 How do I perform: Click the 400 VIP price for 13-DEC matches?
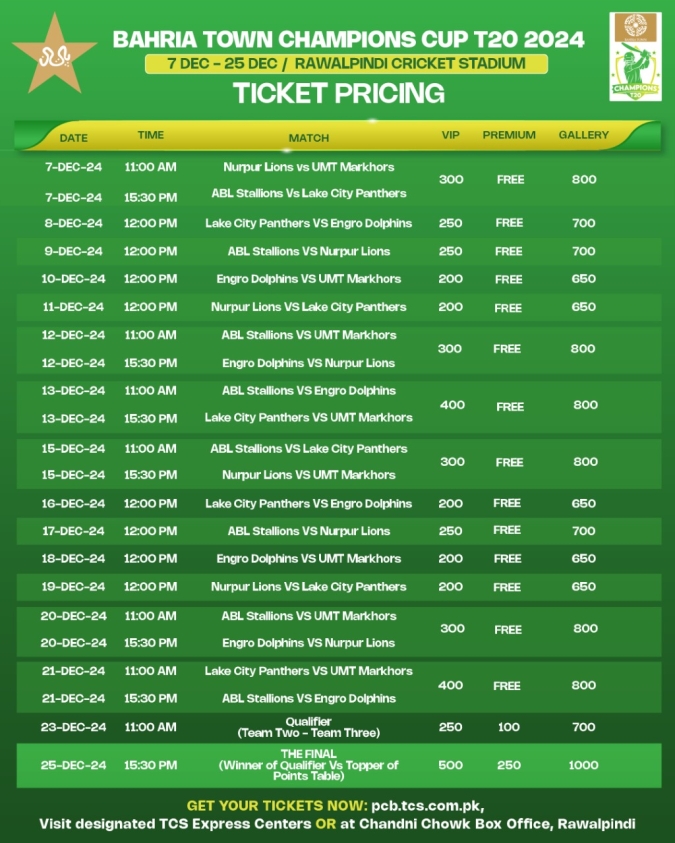tap(453, 405)
